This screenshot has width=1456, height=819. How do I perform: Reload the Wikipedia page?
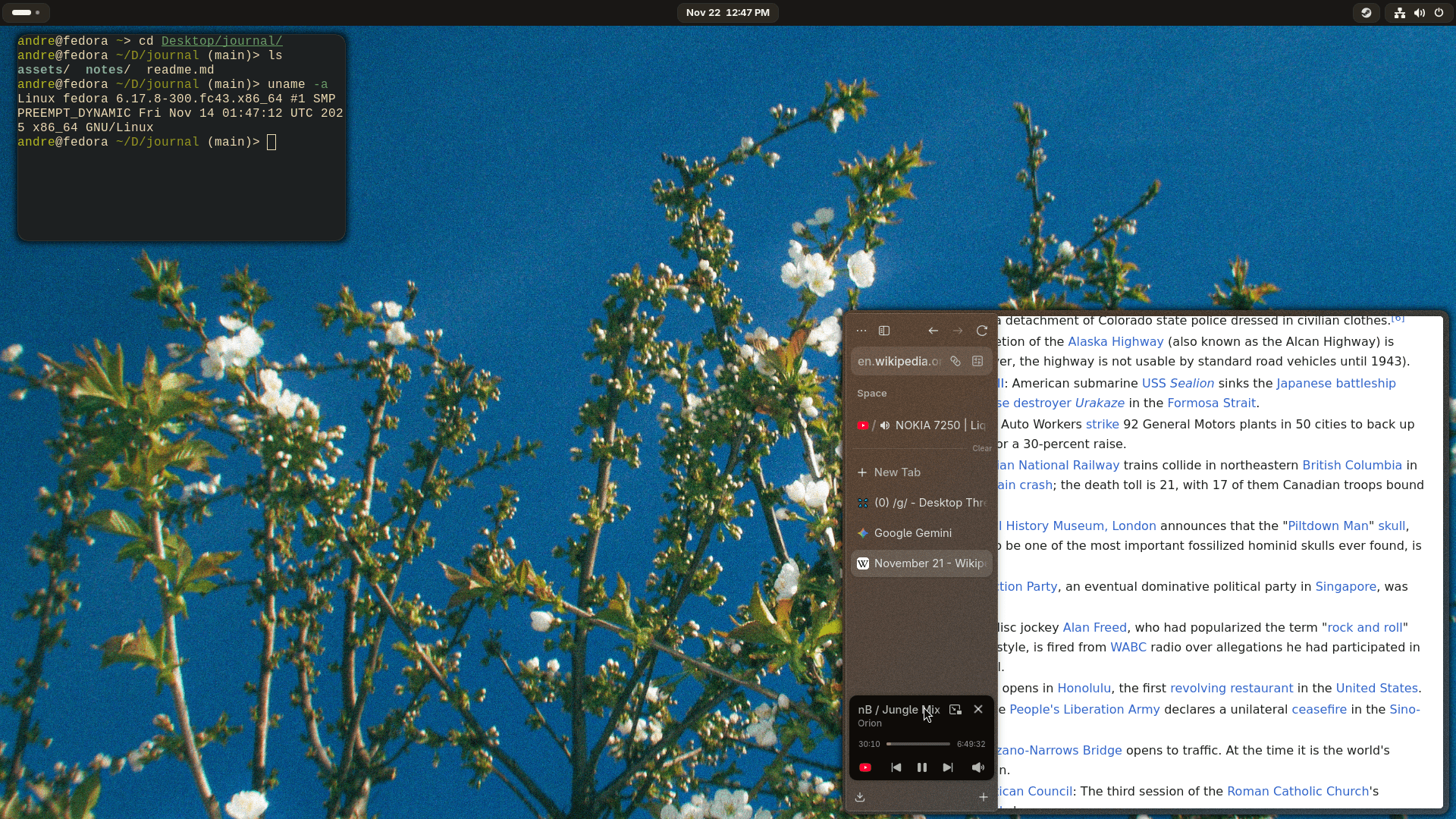(982, 331)
